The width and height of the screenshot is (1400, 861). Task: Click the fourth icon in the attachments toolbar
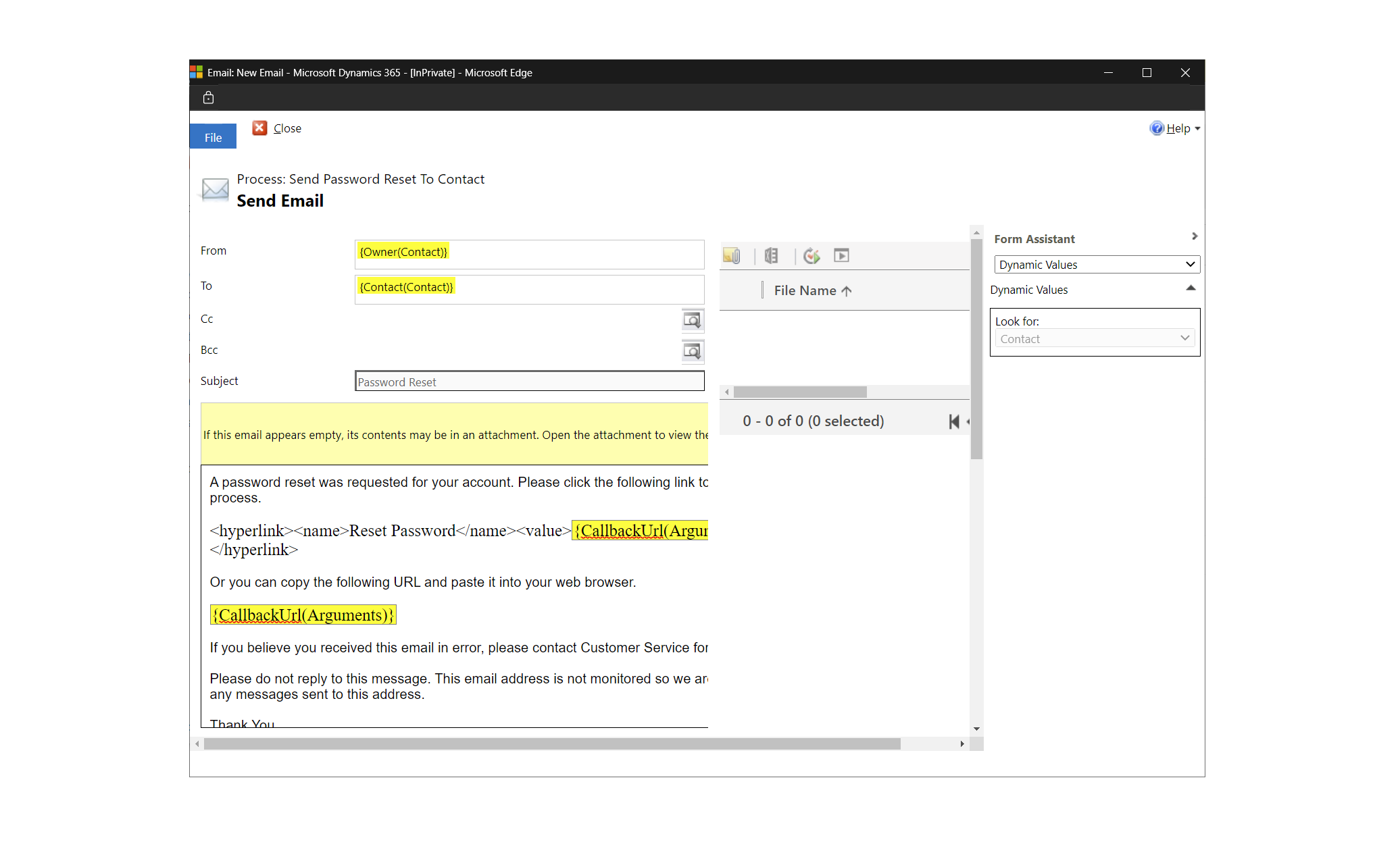click(844, 255)
